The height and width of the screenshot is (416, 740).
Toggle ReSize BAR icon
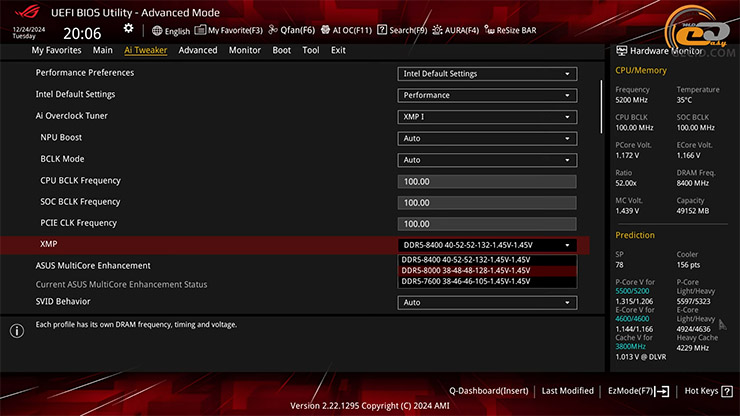[x=489, y=30]
